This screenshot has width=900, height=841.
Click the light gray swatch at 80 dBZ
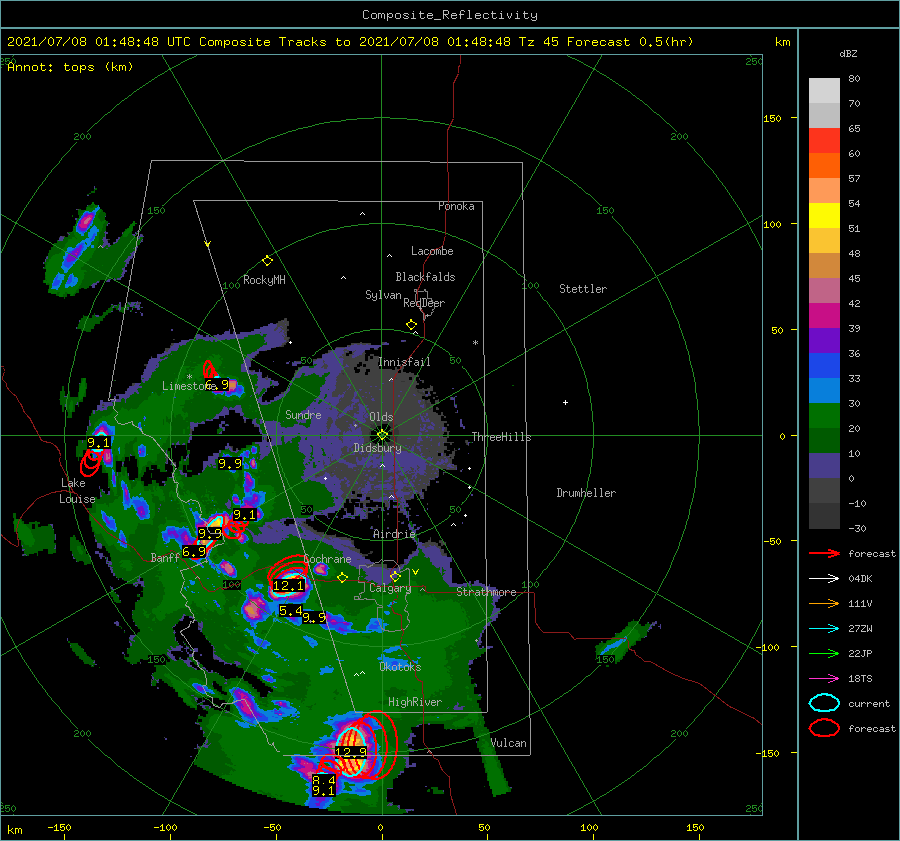(824, 90)
